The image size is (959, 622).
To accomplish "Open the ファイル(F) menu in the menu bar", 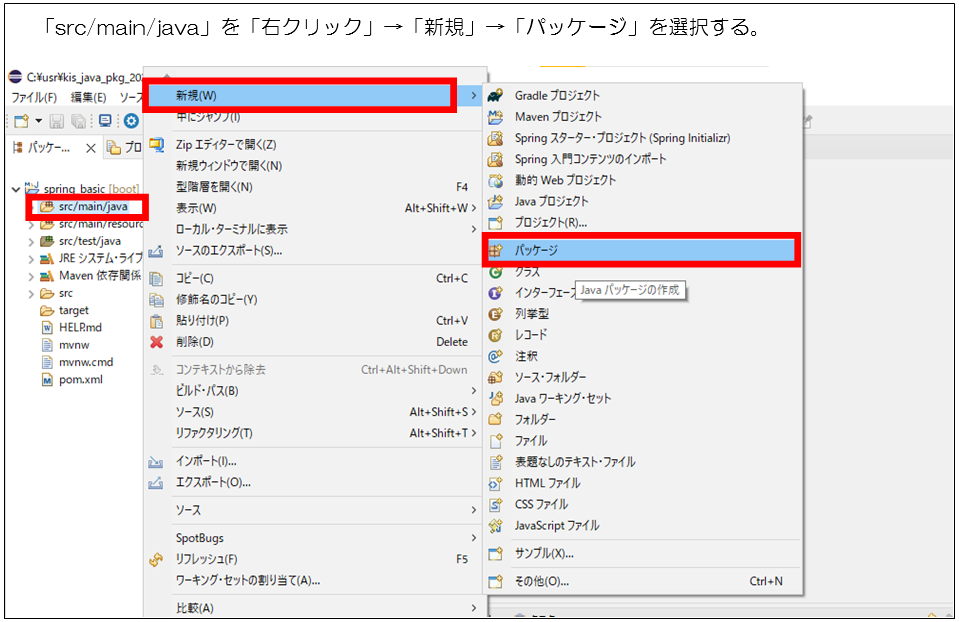I will click(x=34, y=97).
